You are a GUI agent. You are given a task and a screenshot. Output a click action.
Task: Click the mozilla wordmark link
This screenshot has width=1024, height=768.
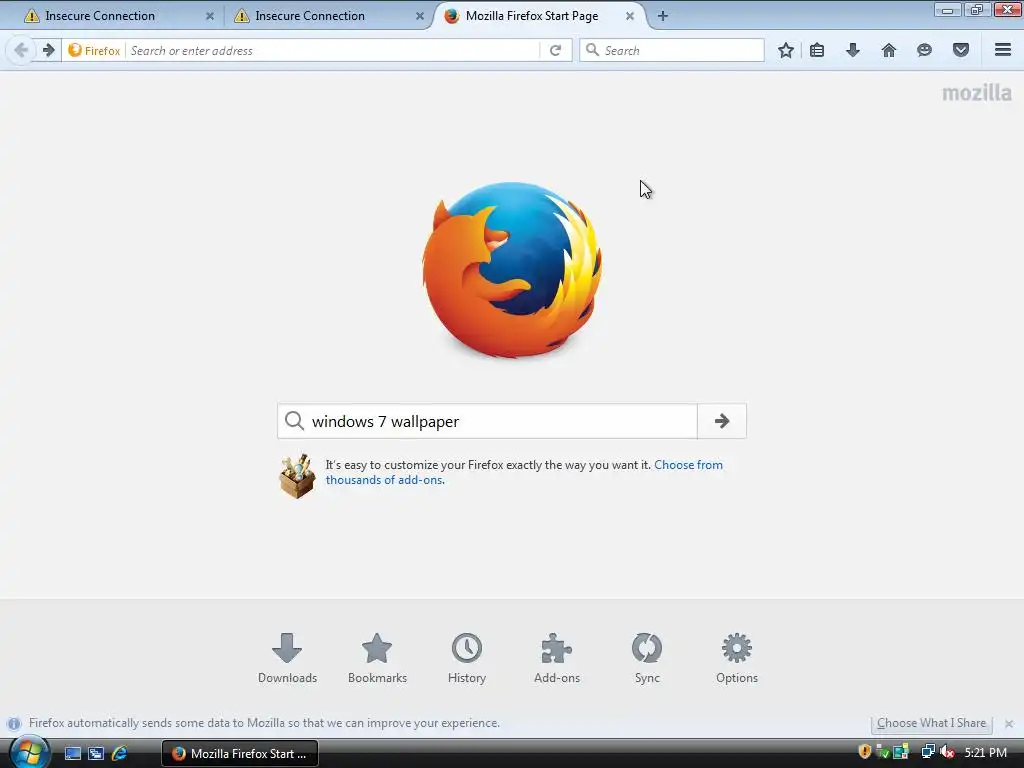[977, 93]
